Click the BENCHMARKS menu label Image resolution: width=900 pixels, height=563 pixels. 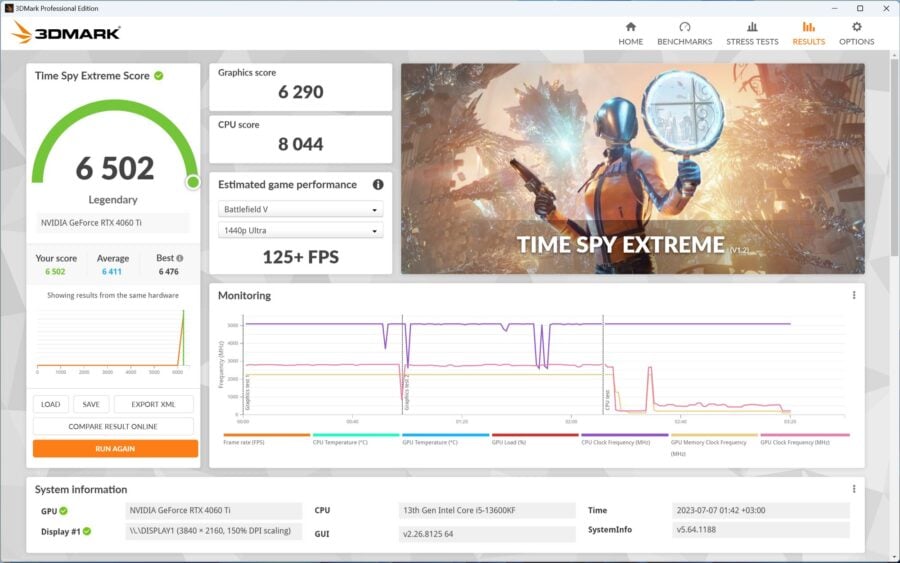tap(684, 42)
